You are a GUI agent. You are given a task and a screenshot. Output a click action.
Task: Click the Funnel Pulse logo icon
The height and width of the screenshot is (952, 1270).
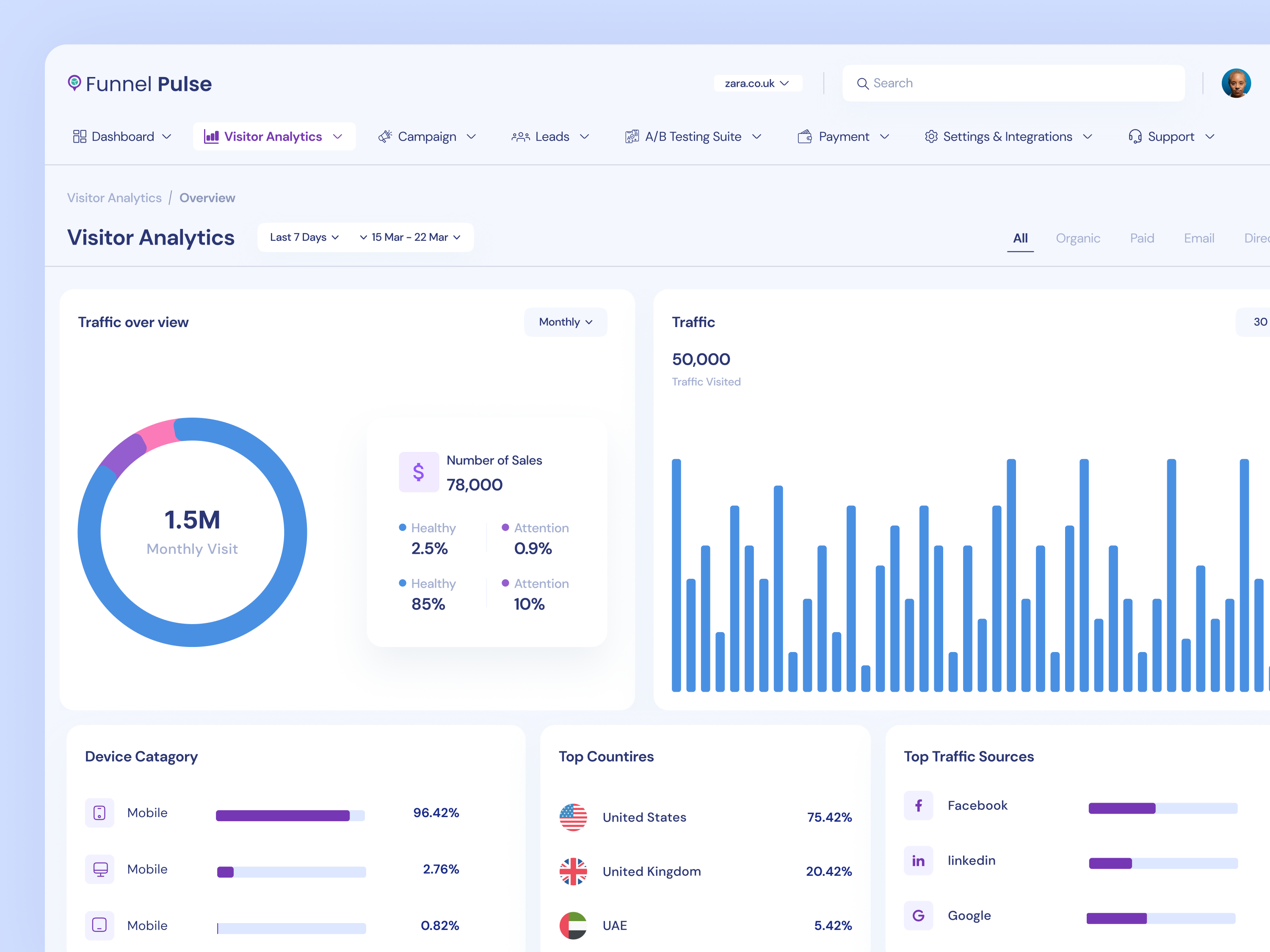[75, 83]
